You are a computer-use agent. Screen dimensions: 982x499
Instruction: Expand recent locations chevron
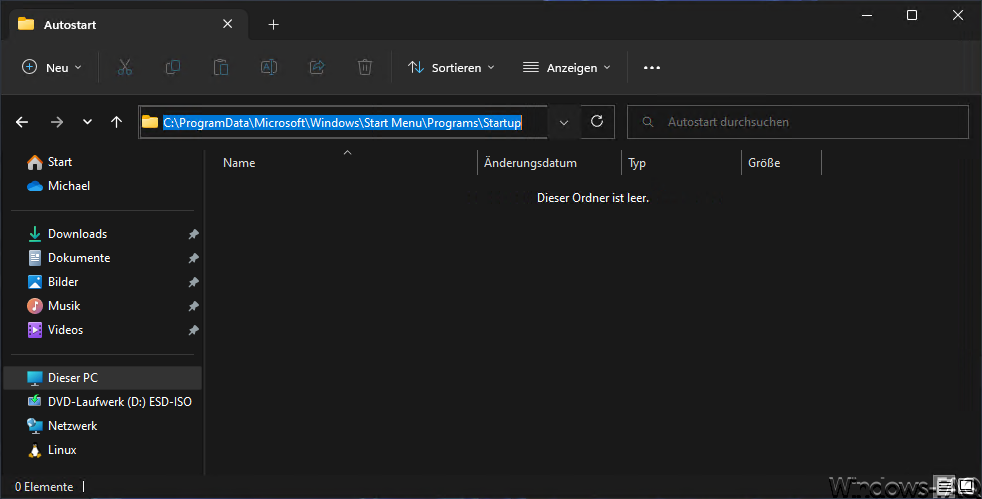(87, 122)
